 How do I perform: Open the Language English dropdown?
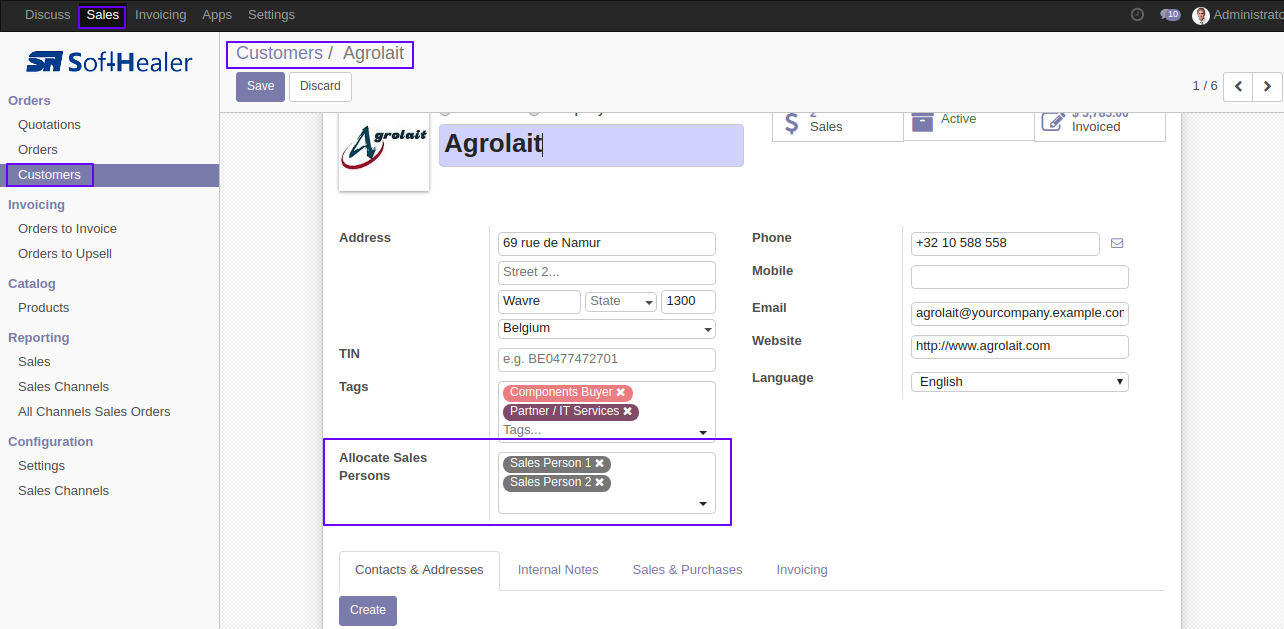click(1020, 382)
